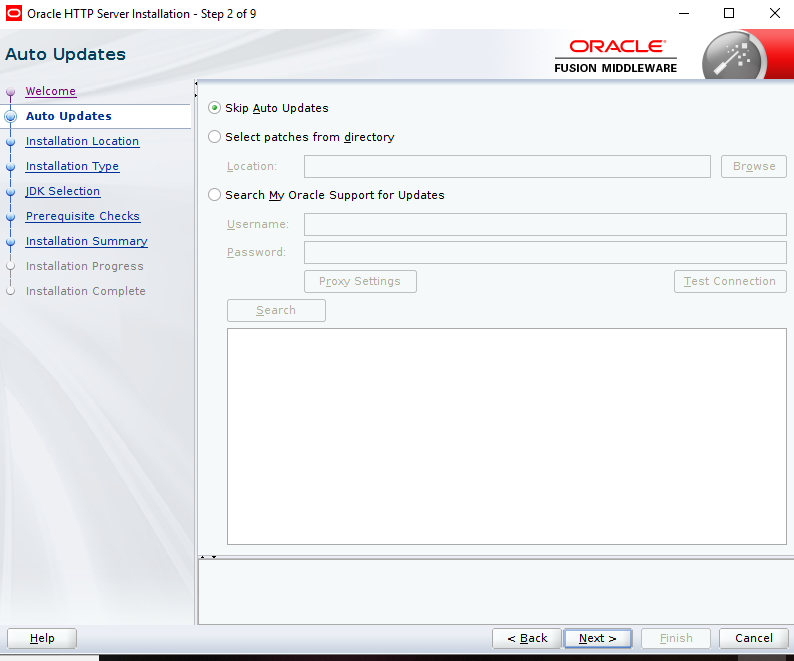Click into the Password field
Image resolution: width=794 pixels, height=661 pixels.
pos(545,252)
